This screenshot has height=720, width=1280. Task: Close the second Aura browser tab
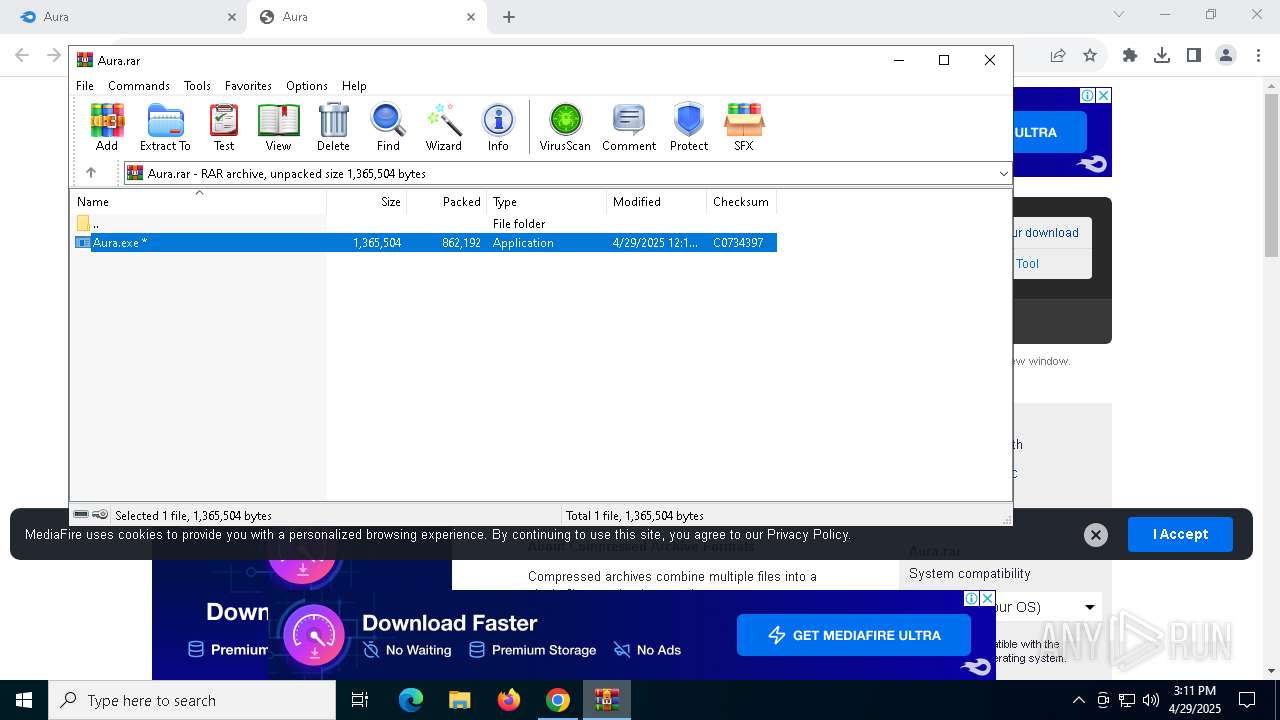(x=471, y=17)
